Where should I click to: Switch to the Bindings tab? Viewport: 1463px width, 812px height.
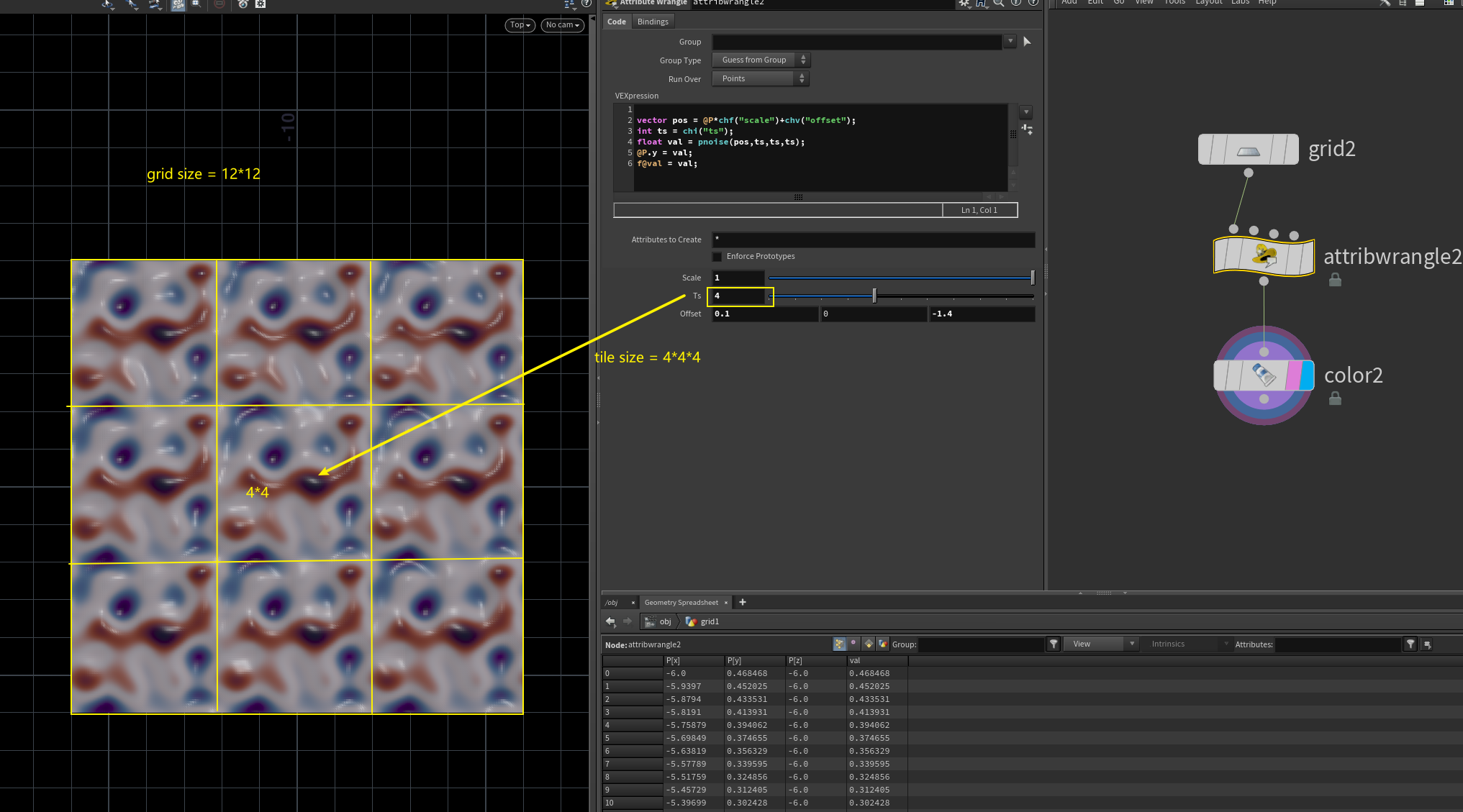(x=653, y=22)
